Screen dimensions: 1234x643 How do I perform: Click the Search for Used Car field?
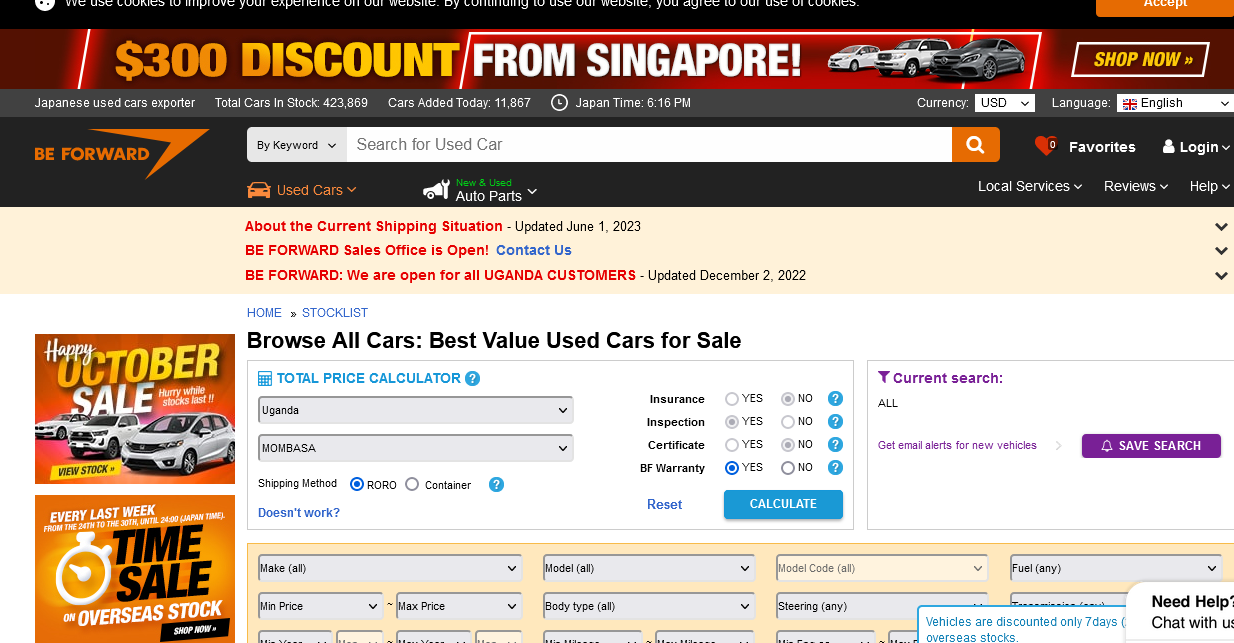649,145
